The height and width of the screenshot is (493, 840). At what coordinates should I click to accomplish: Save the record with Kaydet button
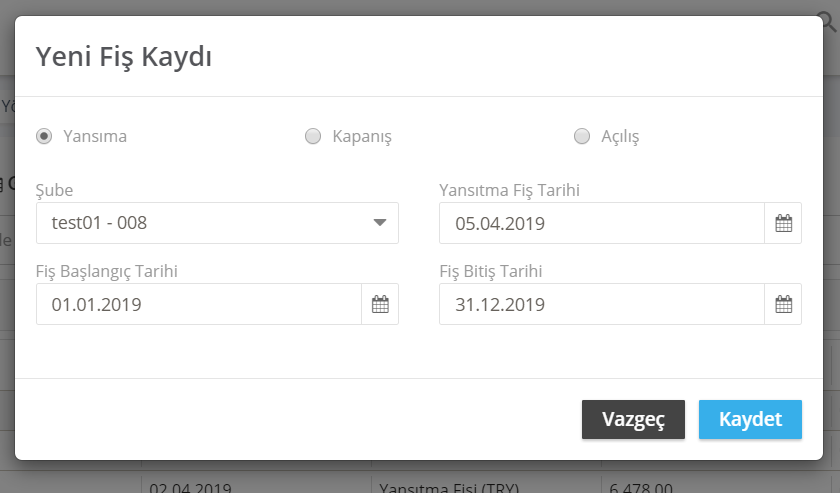click(x=750, y=419)
